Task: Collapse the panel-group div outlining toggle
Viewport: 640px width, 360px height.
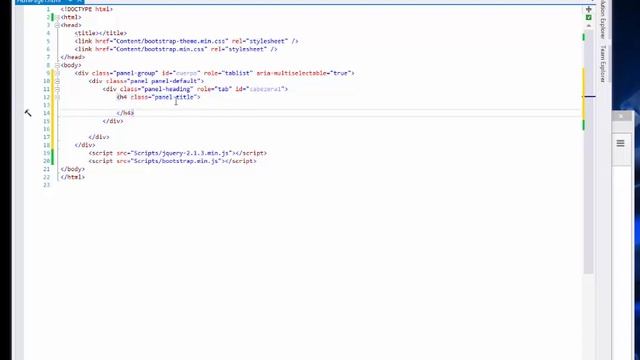Action: 58,73
